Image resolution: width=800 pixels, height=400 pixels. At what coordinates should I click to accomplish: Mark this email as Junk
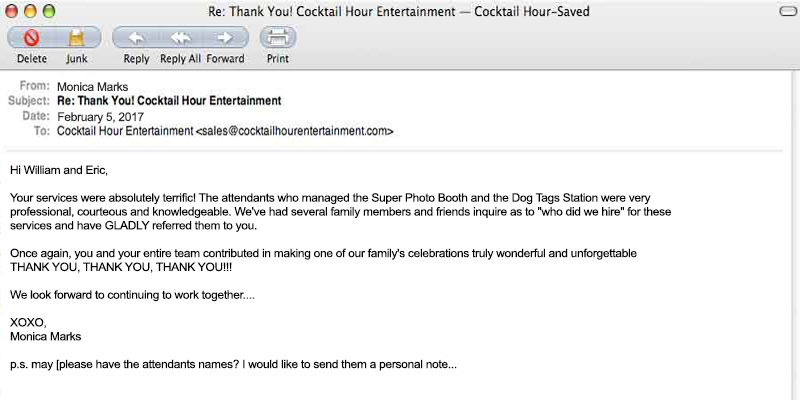76,39
